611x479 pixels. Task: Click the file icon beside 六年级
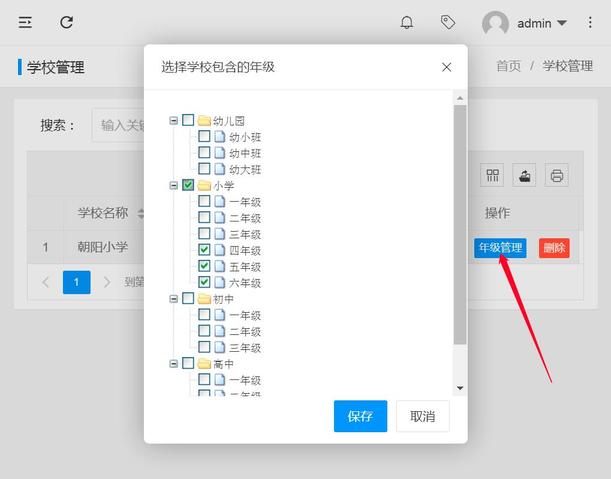click(220, 282)
